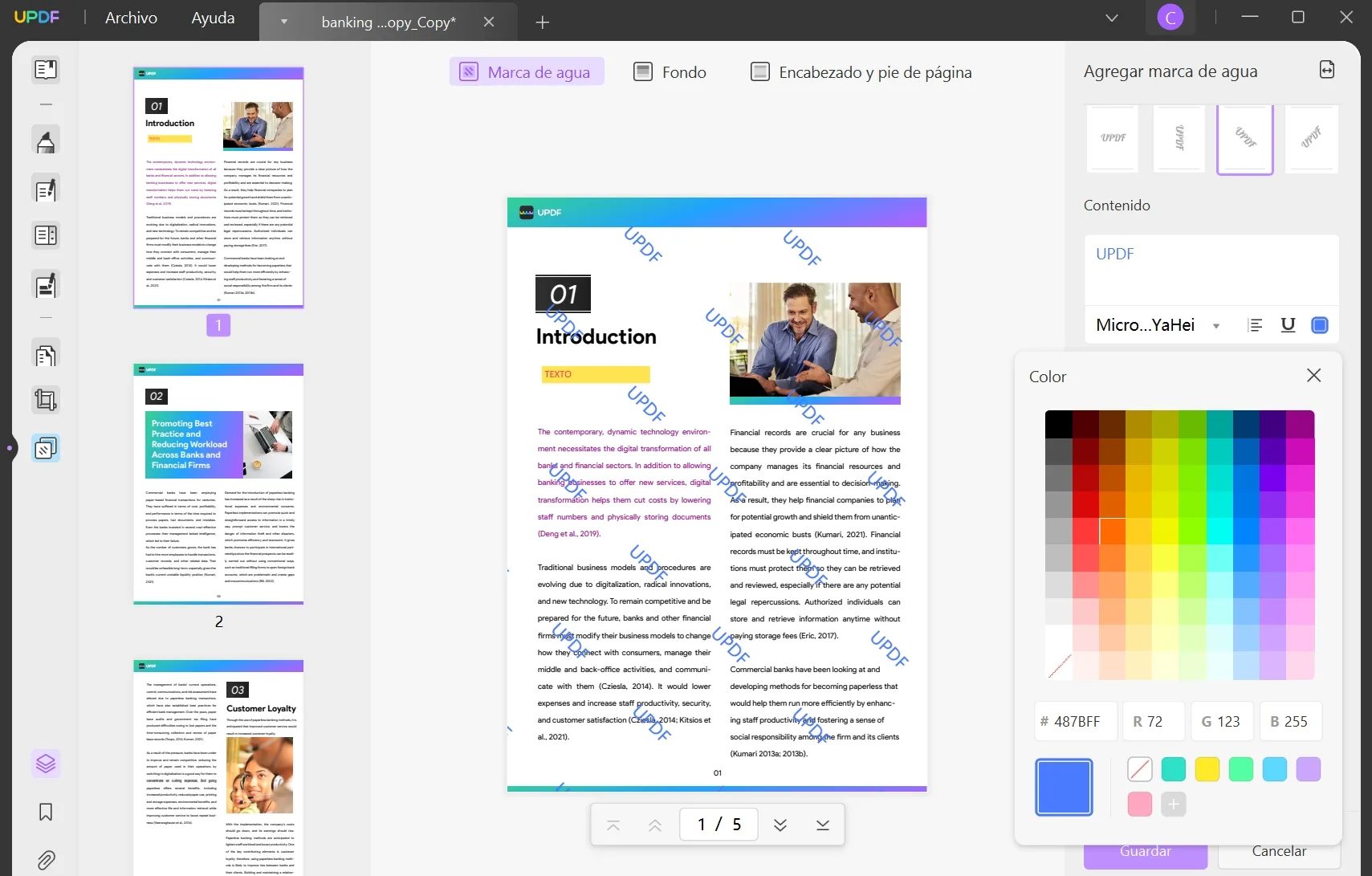The width and height of the screenshot is (1372, 876).
Task: Open the Bookmarks icon in sidebar
Action: click(x=46, y=812)
